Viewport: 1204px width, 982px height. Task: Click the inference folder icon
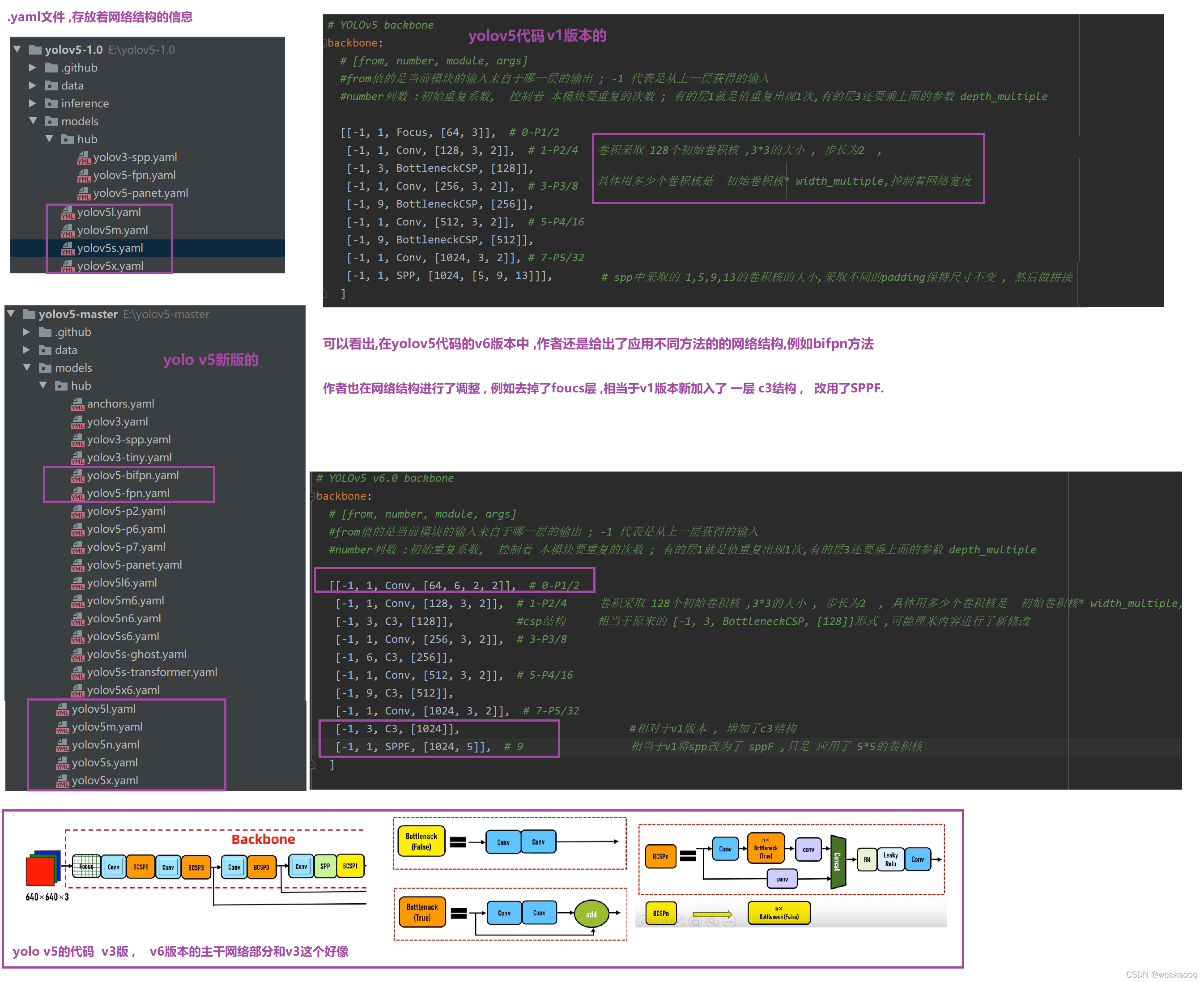point(51,103)
